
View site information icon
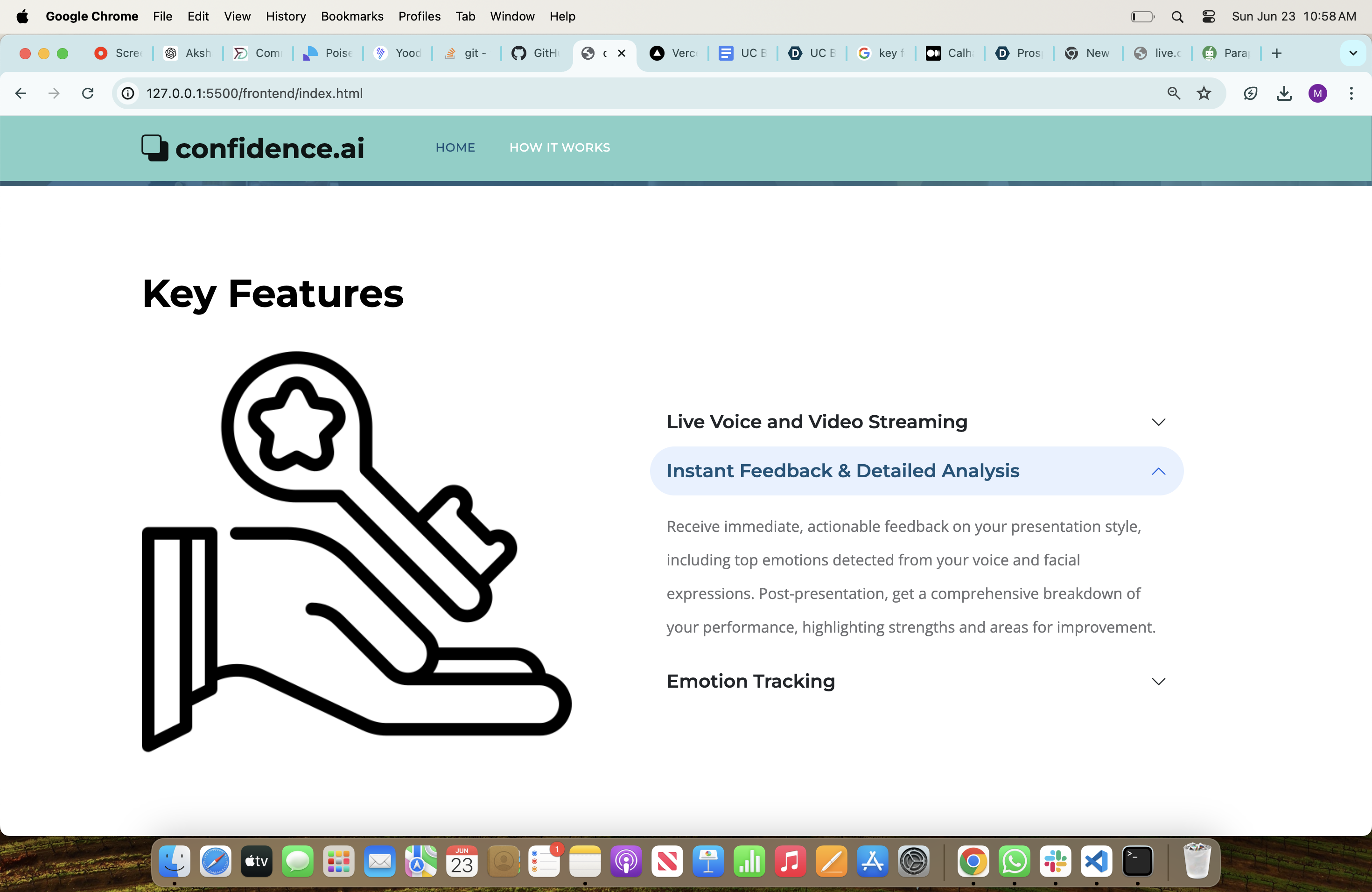[128, 93]
